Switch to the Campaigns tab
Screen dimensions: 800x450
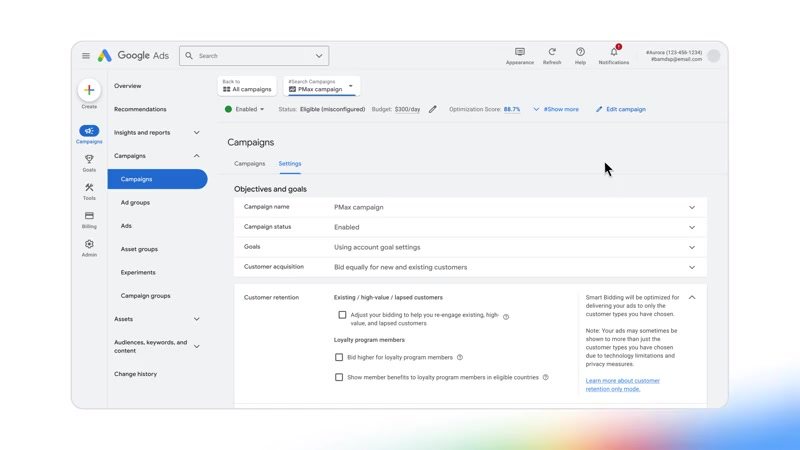point(249,164)
